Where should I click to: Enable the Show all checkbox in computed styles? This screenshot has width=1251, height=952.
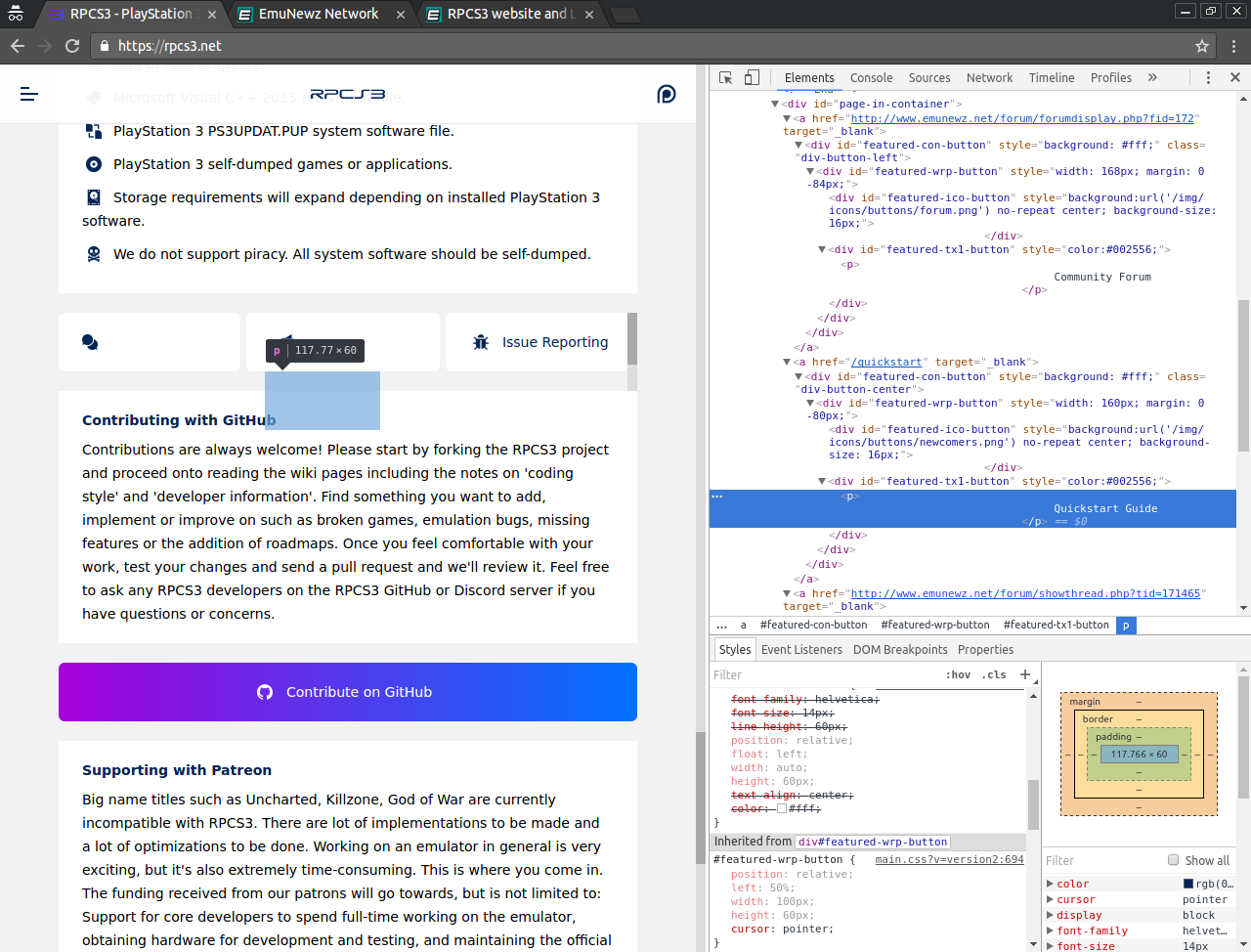tap(1173, 860)
